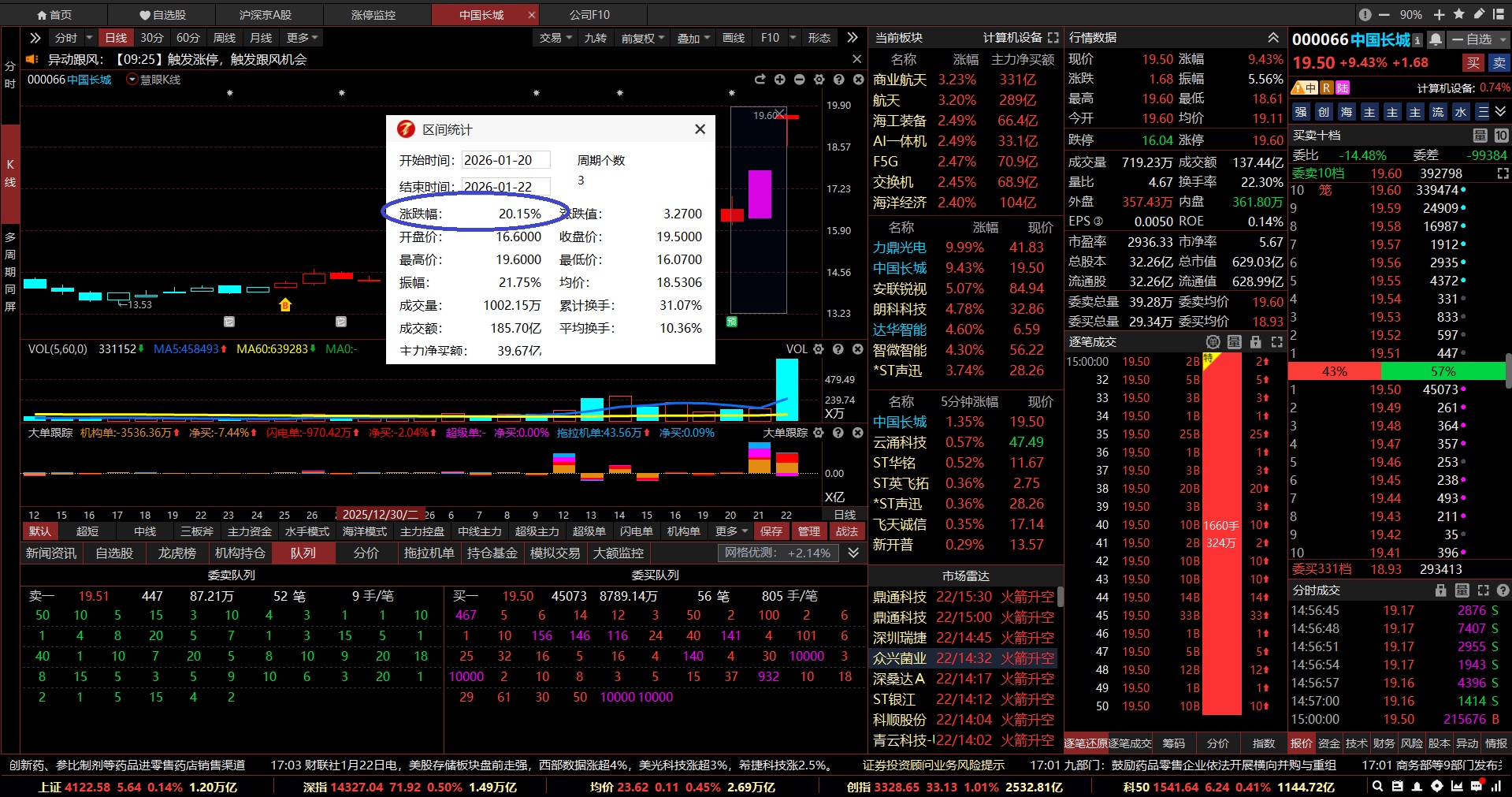Click the 九转 indicator button
Screen dimensions: 1512x797
click(x=595, y=38)
